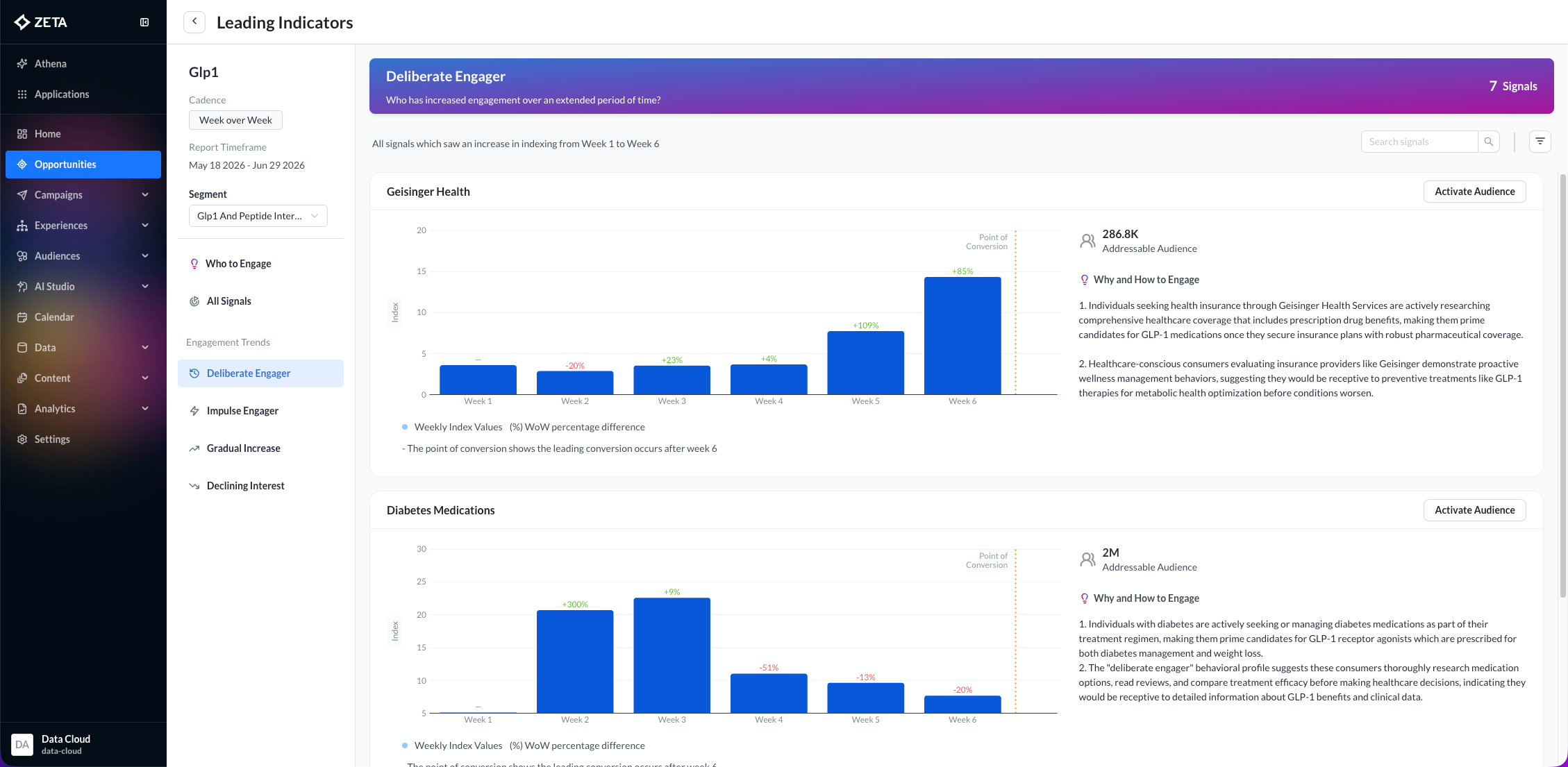Image resolution: width=1568 pixels, height=767 pixels.
Task: Switch to Impulse Engager trend
Action: [260, 411]
